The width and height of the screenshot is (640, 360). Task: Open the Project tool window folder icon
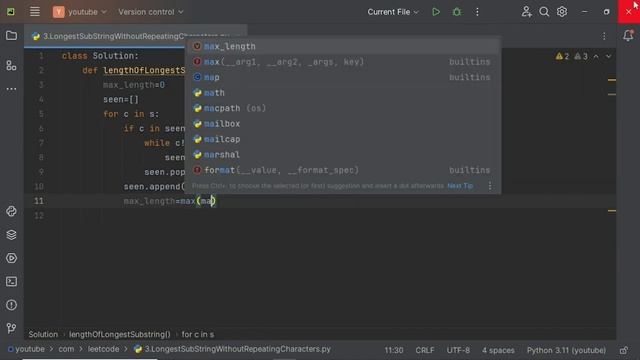pos(11,36)
